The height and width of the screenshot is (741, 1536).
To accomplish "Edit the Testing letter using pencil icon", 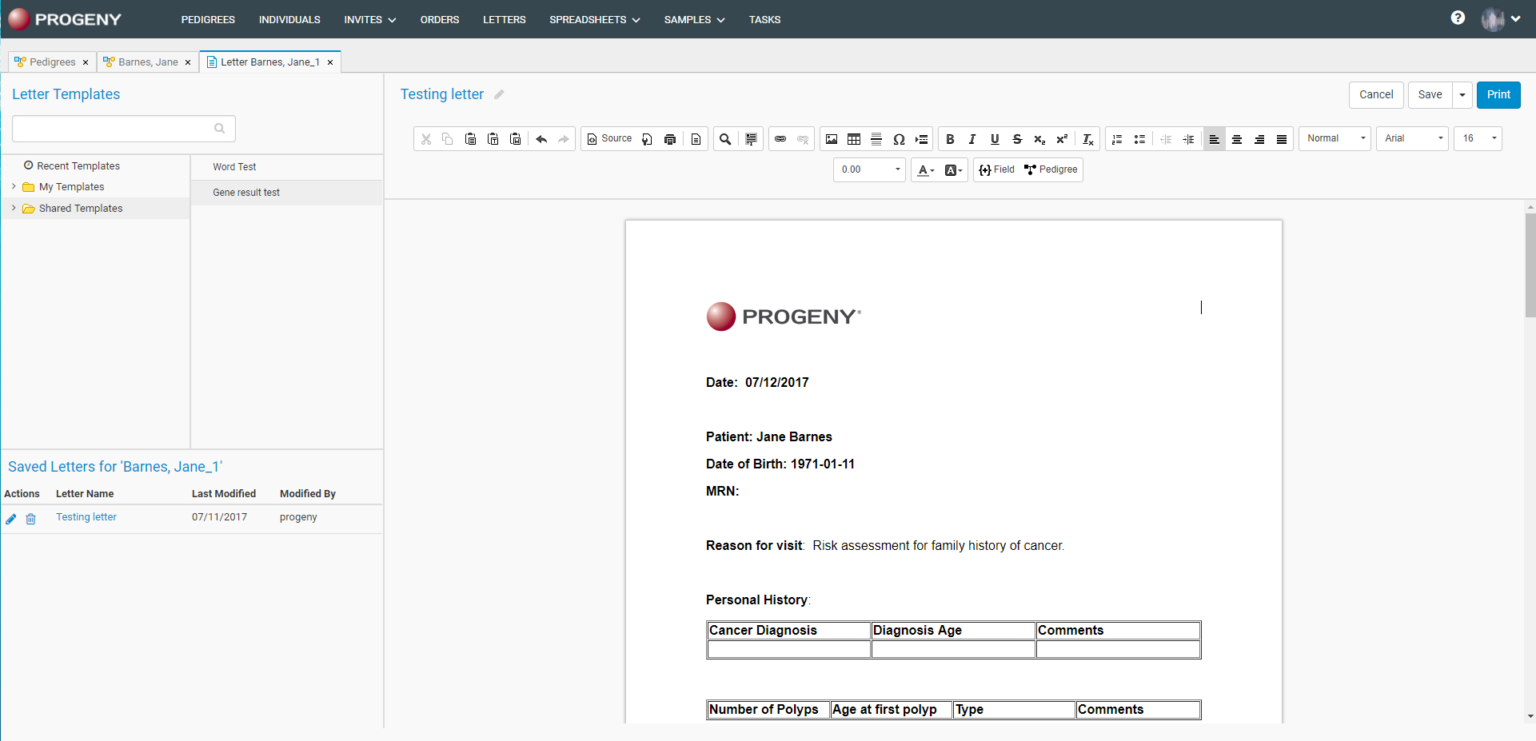I will [10, 517].
